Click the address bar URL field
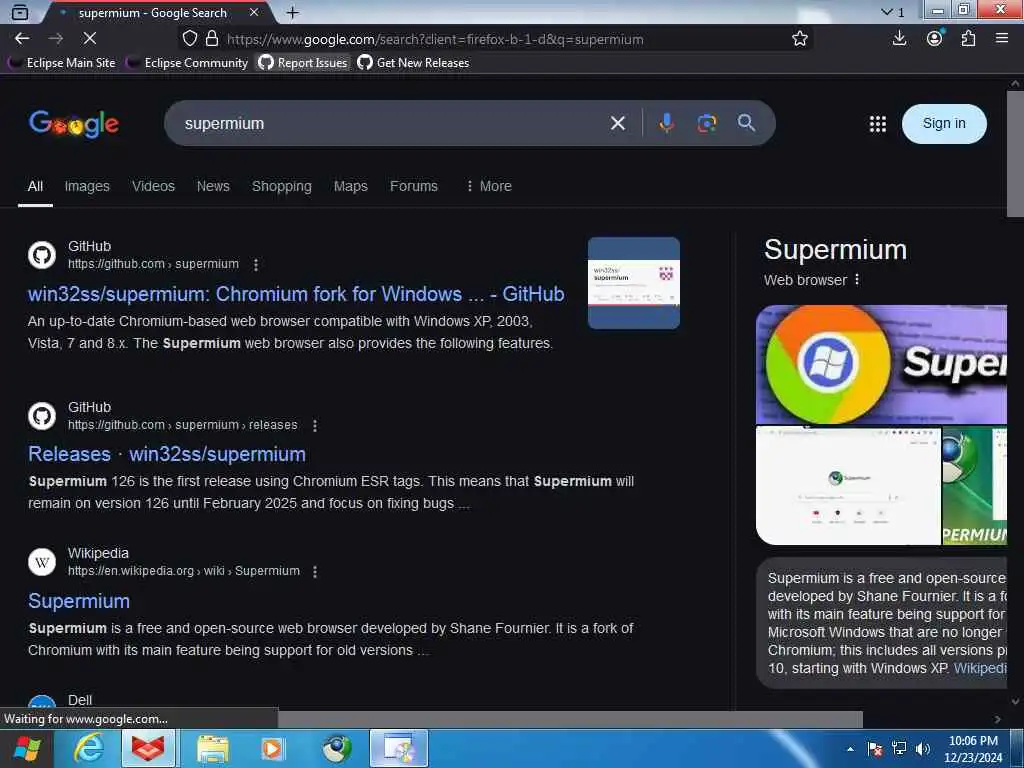 pos(503,39)
